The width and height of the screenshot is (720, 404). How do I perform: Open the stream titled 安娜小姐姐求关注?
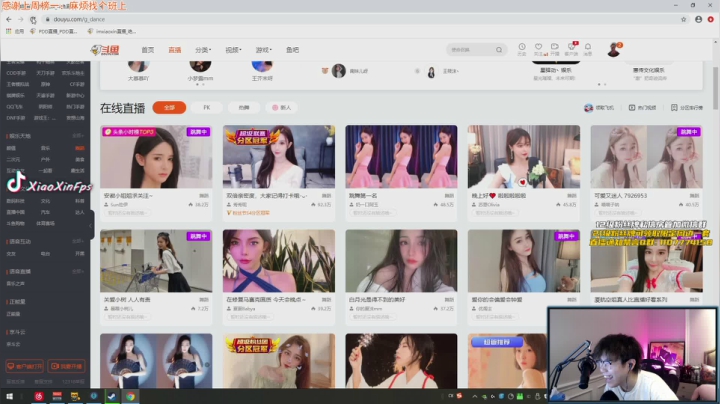(156, 157)
